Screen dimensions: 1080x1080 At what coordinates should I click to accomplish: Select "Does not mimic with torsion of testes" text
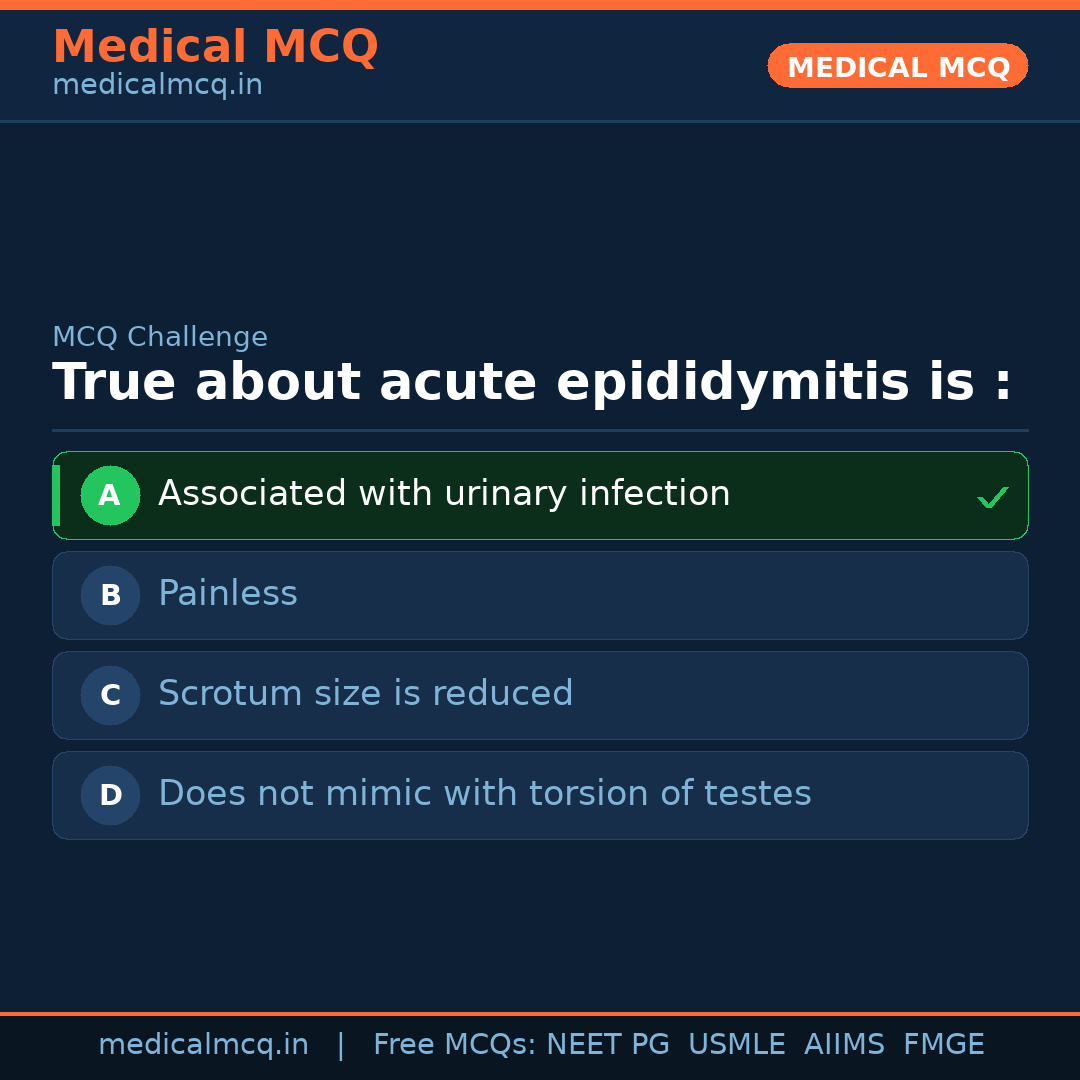[x=484, y=794]
